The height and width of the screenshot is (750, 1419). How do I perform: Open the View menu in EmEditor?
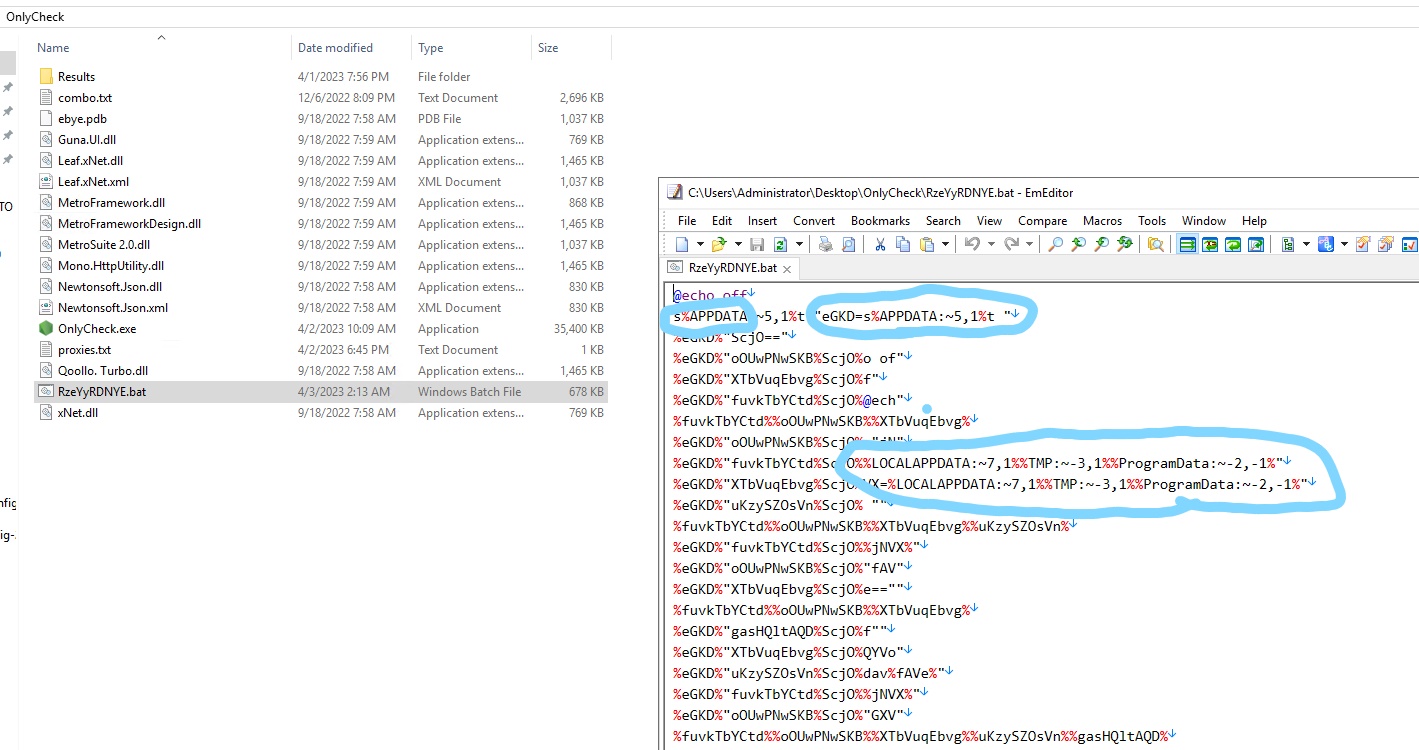(989, 220)
